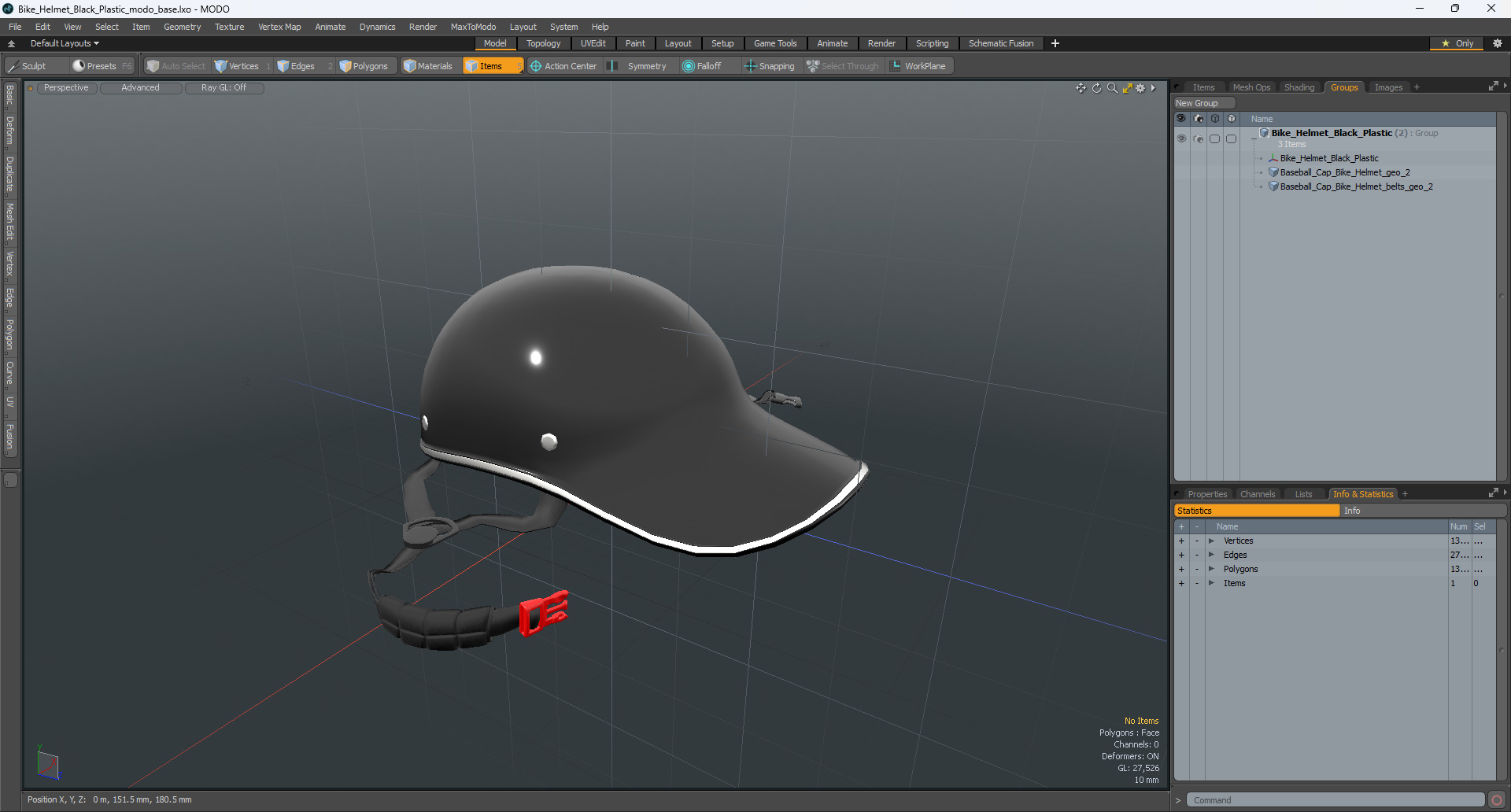Switch to Vertices selection mode
This screenshot has height=812, width=1511.
(x=242, y=66)
